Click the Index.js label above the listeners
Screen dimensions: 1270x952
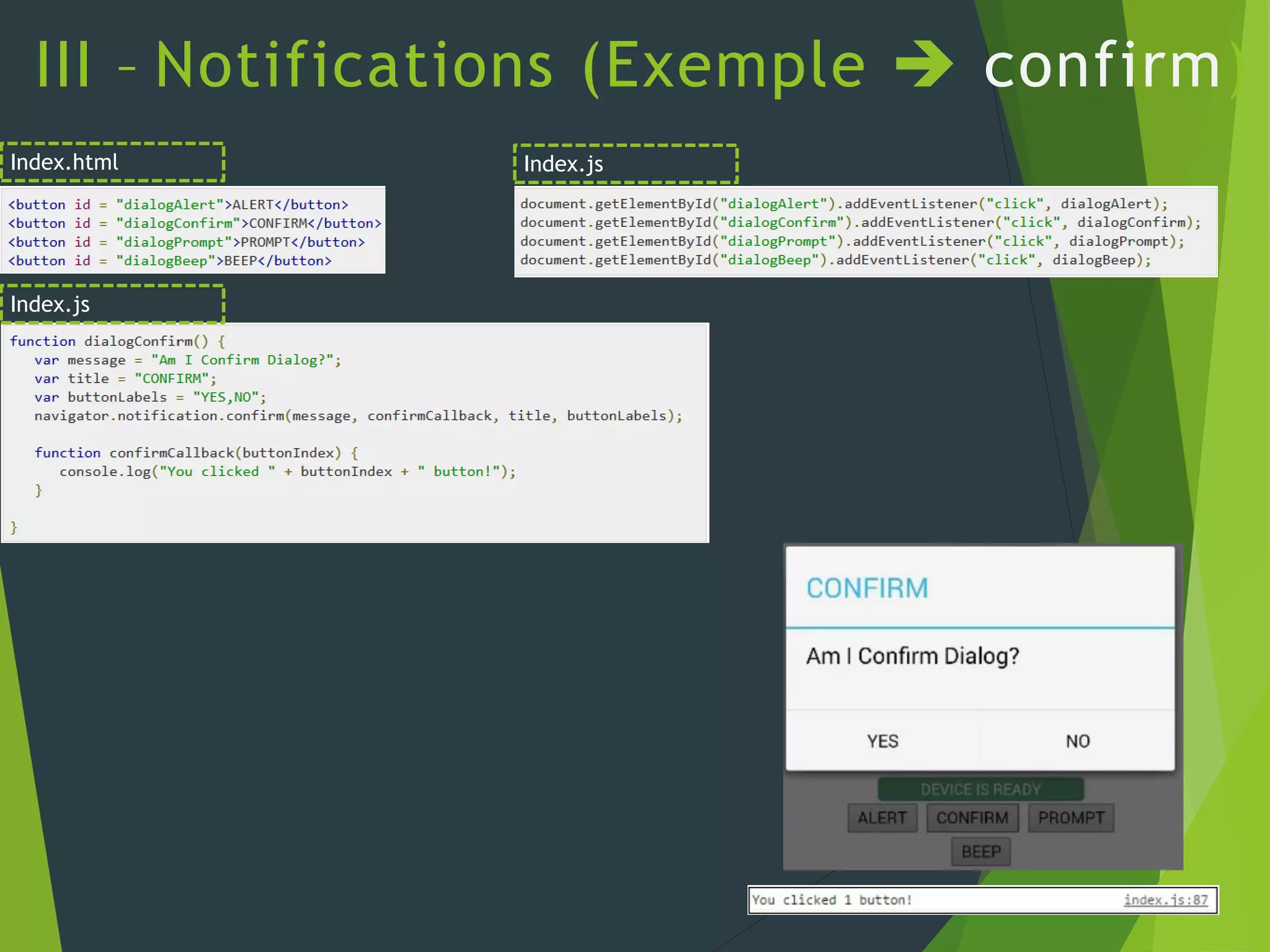click(x=626, y=164)
